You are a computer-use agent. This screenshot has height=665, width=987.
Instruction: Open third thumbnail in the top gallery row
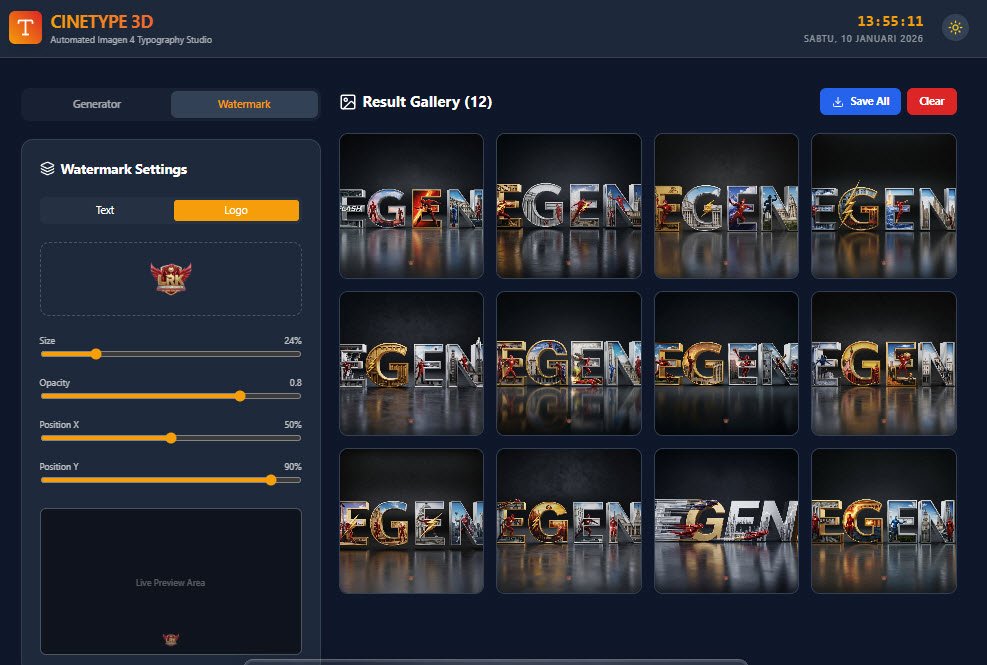(726, 206)
